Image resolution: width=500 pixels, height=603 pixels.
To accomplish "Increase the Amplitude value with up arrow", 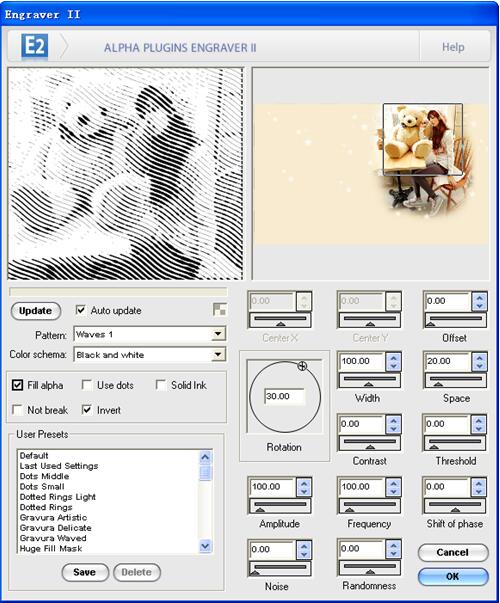I will [x=304, y=483].
